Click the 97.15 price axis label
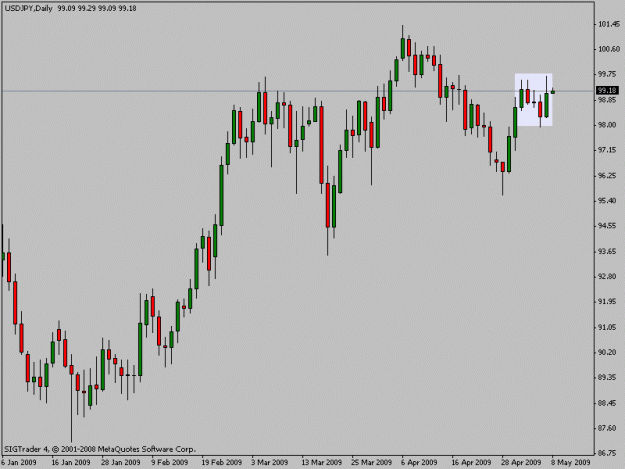 608,150
